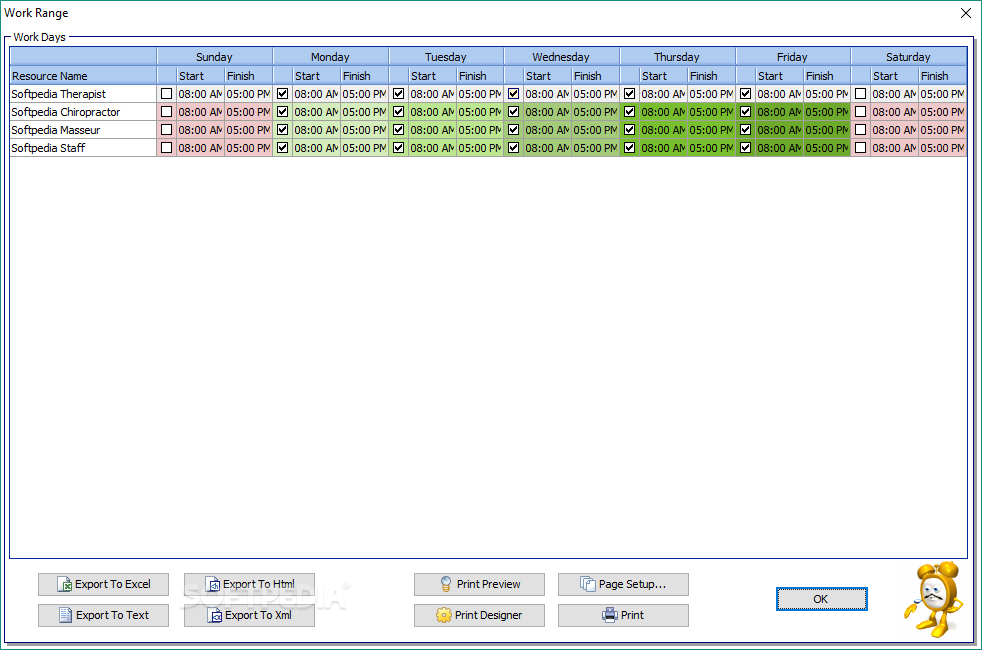This screenshot has width=982, height=650.
Task: Click the Finish subheader under Saturday
Action: coord(943,76)
